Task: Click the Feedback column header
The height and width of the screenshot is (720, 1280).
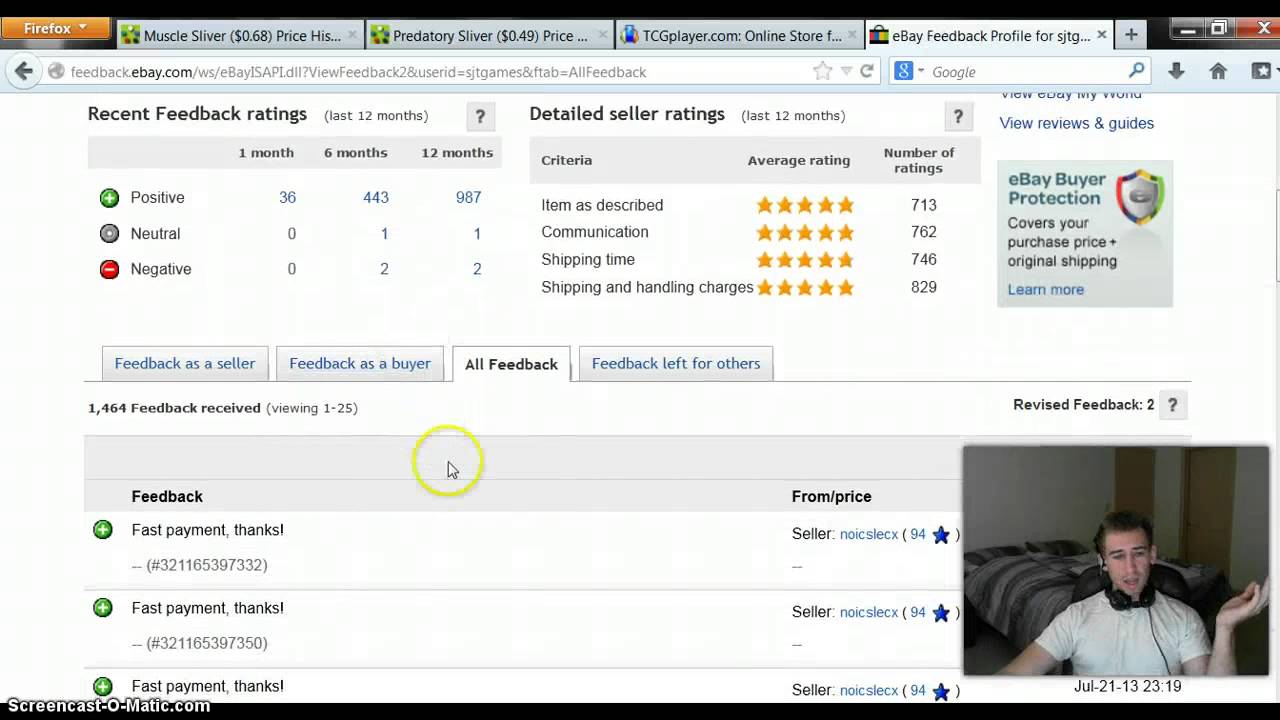Action: coord(167,497)
